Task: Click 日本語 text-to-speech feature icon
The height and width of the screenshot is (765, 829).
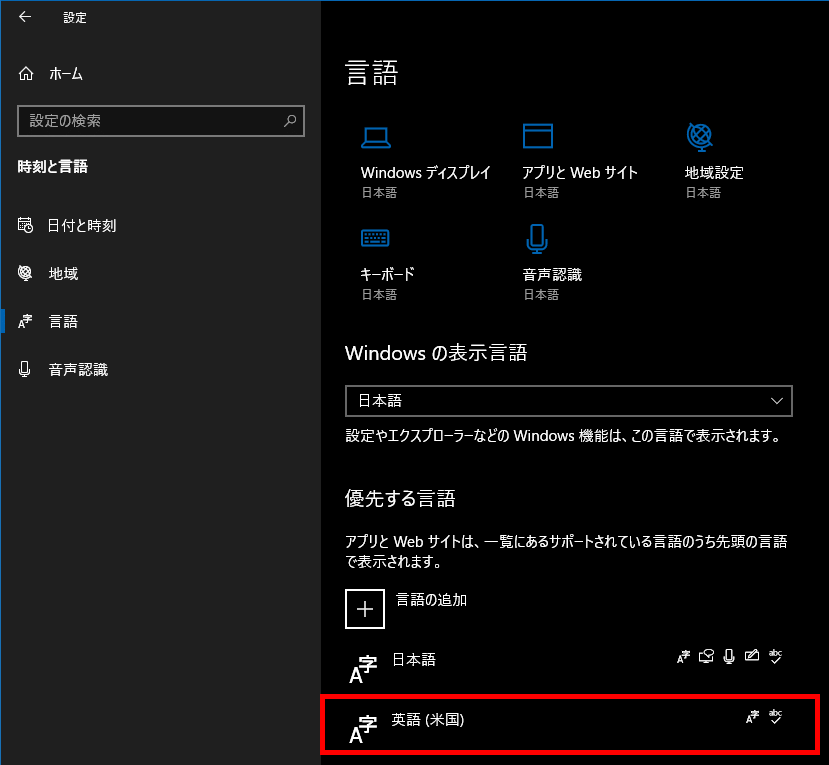Action: 706,656
